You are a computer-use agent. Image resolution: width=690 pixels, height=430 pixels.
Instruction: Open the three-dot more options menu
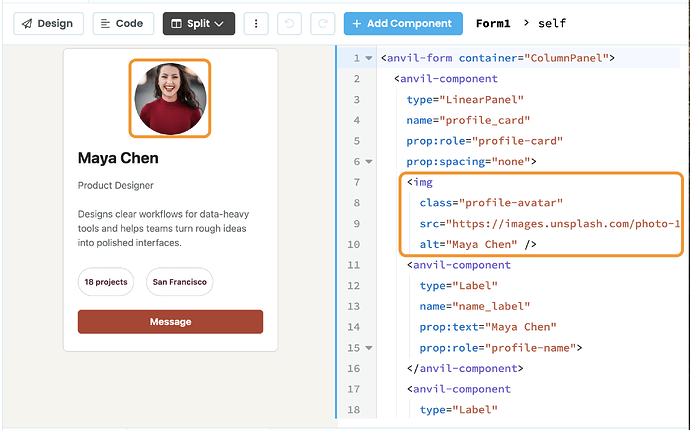click(x=256, y=23)
